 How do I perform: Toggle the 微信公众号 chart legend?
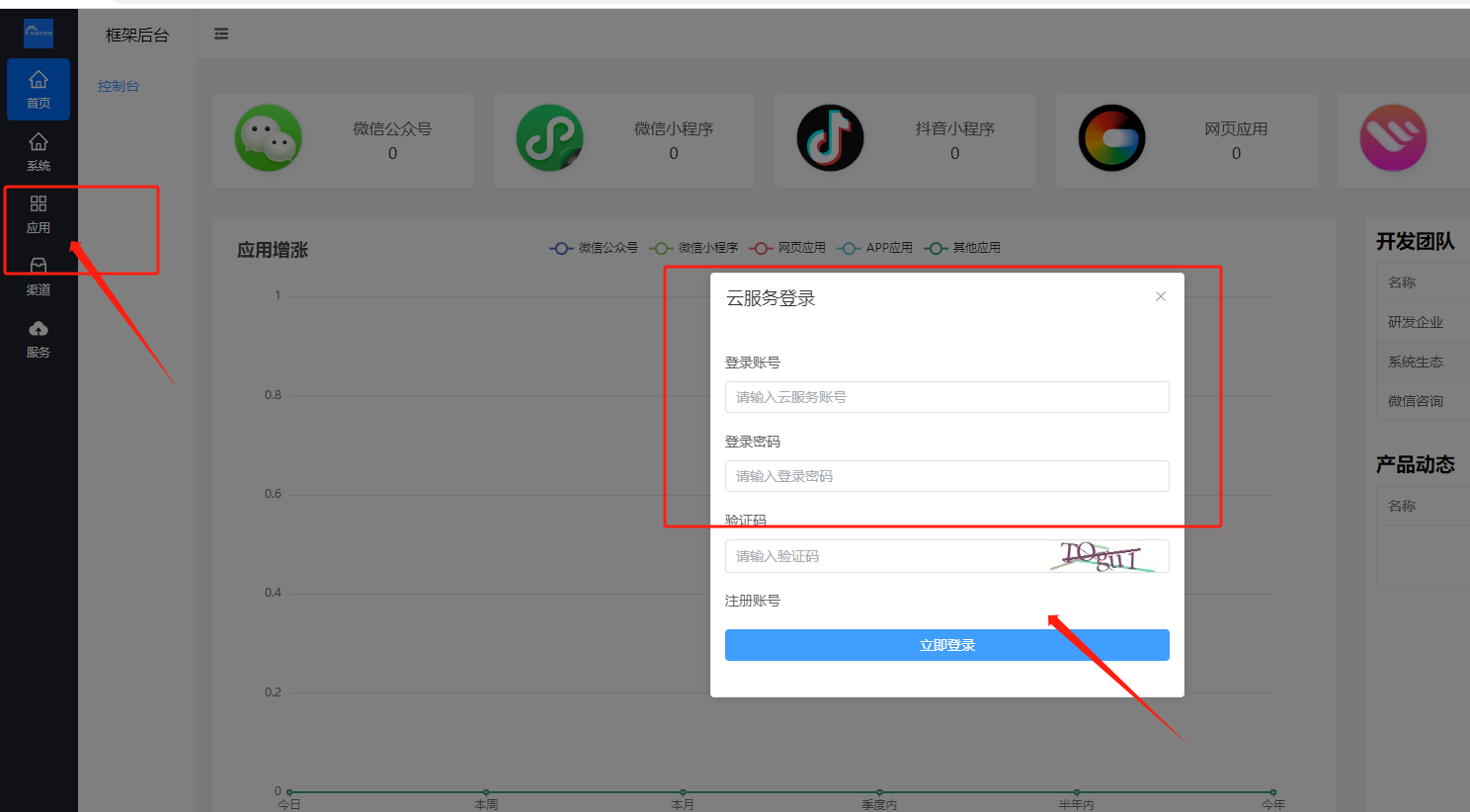coord(594,248)
